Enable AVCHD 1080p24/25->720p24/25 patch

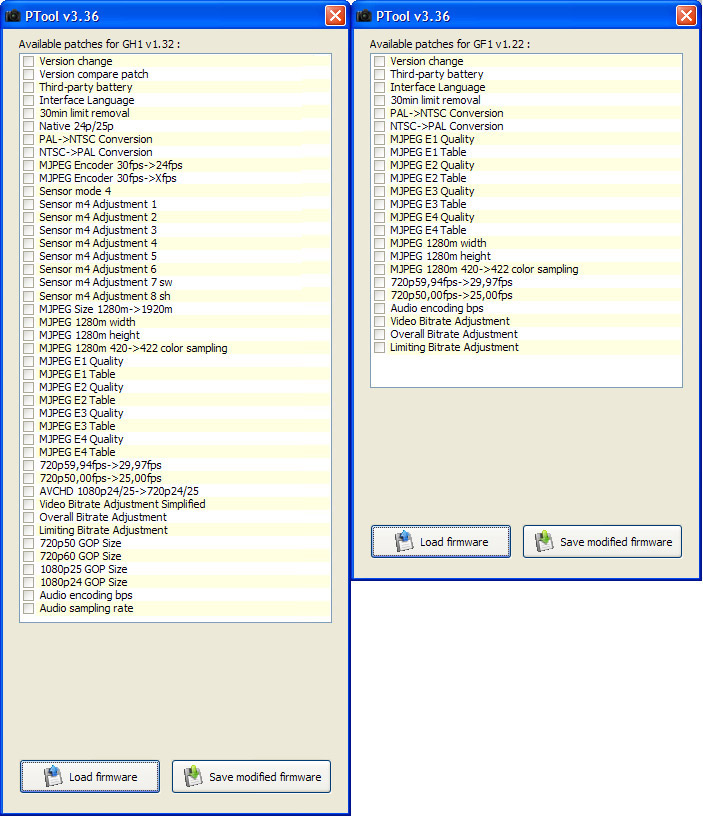coord(29,492)
